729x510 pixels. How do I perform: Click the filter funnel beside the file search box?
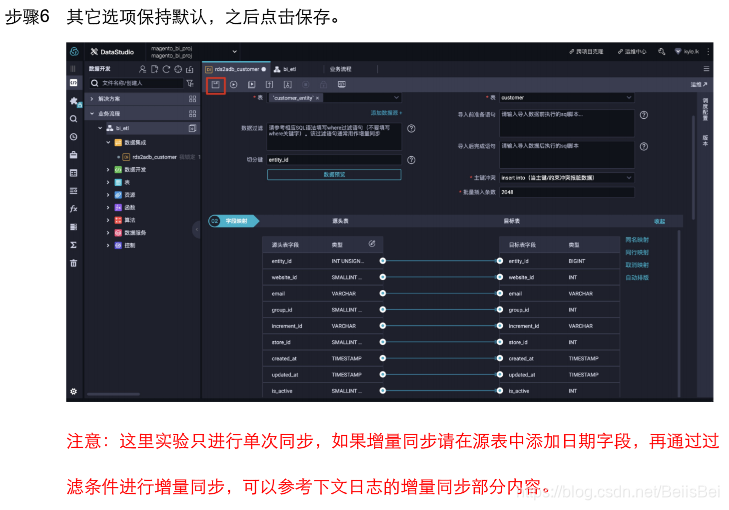click(x=190, y=83)
